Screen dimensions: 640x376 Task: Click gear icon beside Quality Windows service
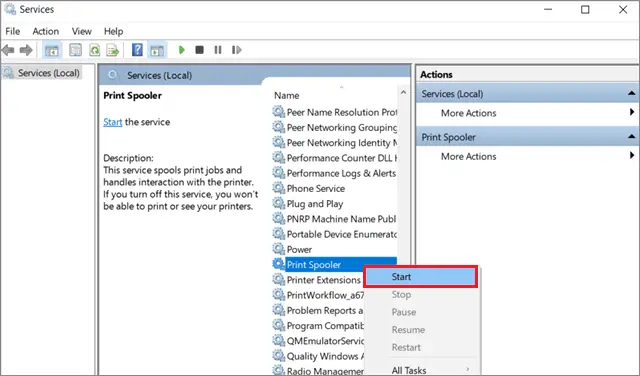[x=279, y=356]
